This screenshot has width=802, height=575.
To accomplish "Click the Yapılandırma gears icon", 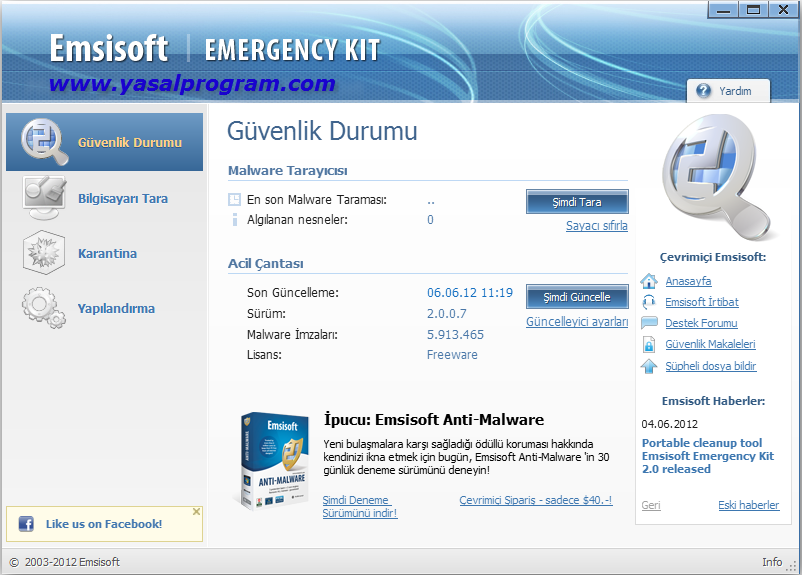I will (44, 308).
